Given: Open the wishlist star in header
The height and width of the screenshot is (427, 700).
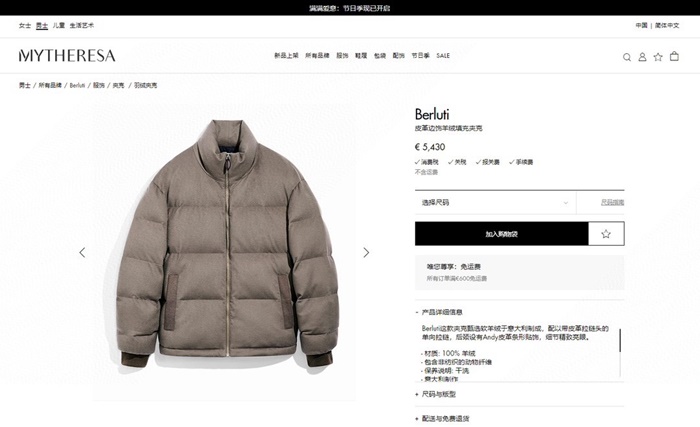Looking at the screenshot, I should [x=658, y=57].
